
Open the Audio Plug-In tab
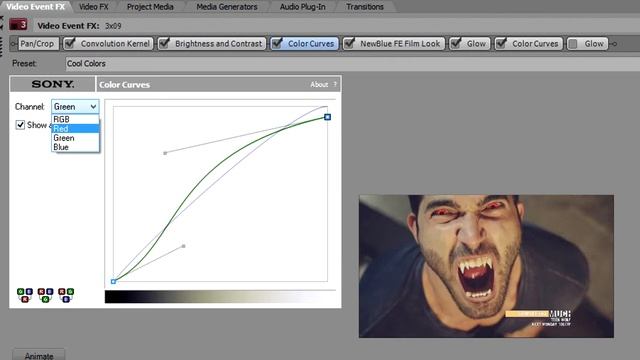302,7
